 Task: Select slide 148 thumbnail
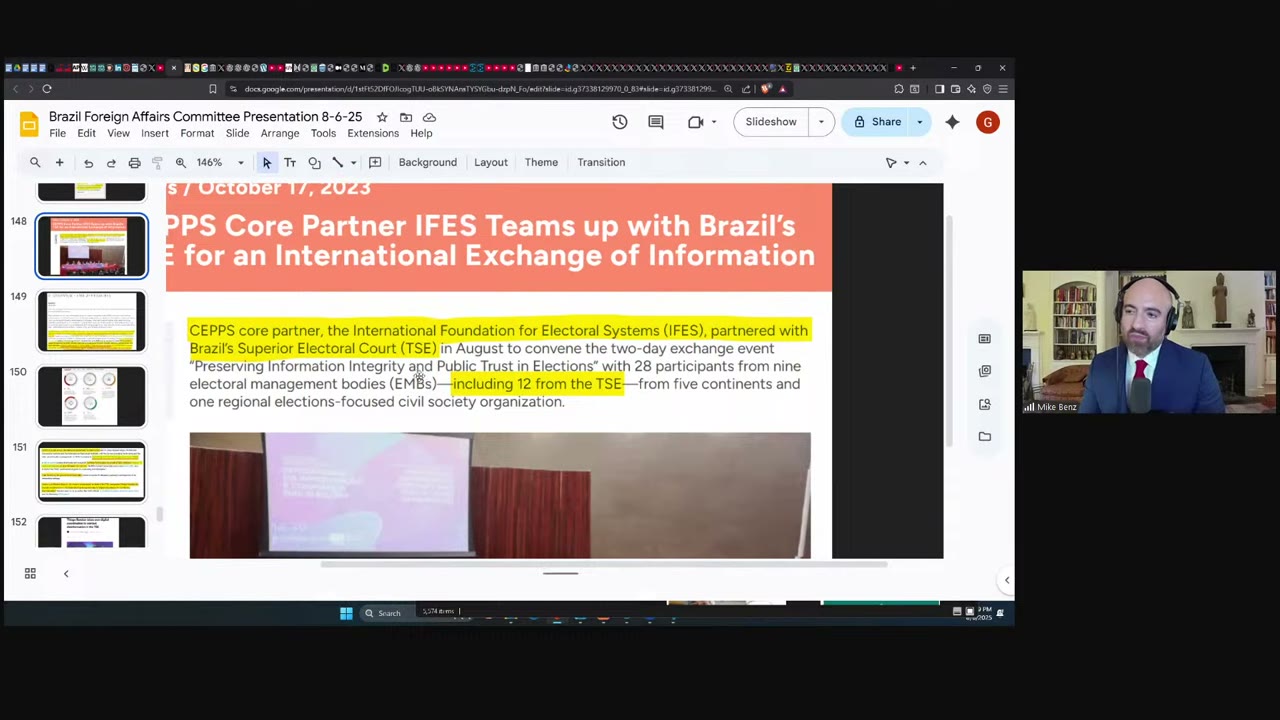click(92, 246)
